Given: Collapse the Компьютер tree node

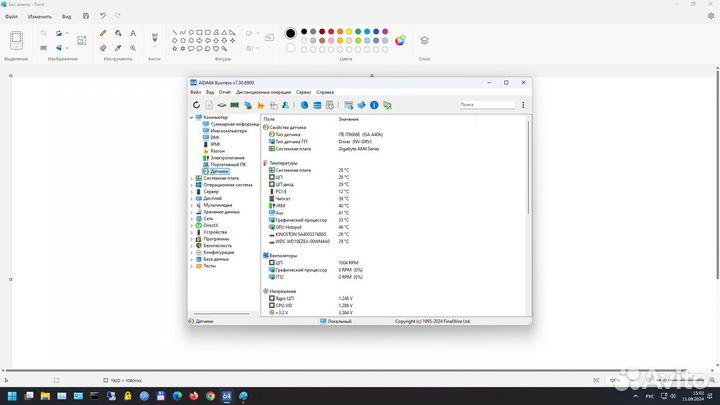Looking at the screenshot, I should click(x=192, y=118).
